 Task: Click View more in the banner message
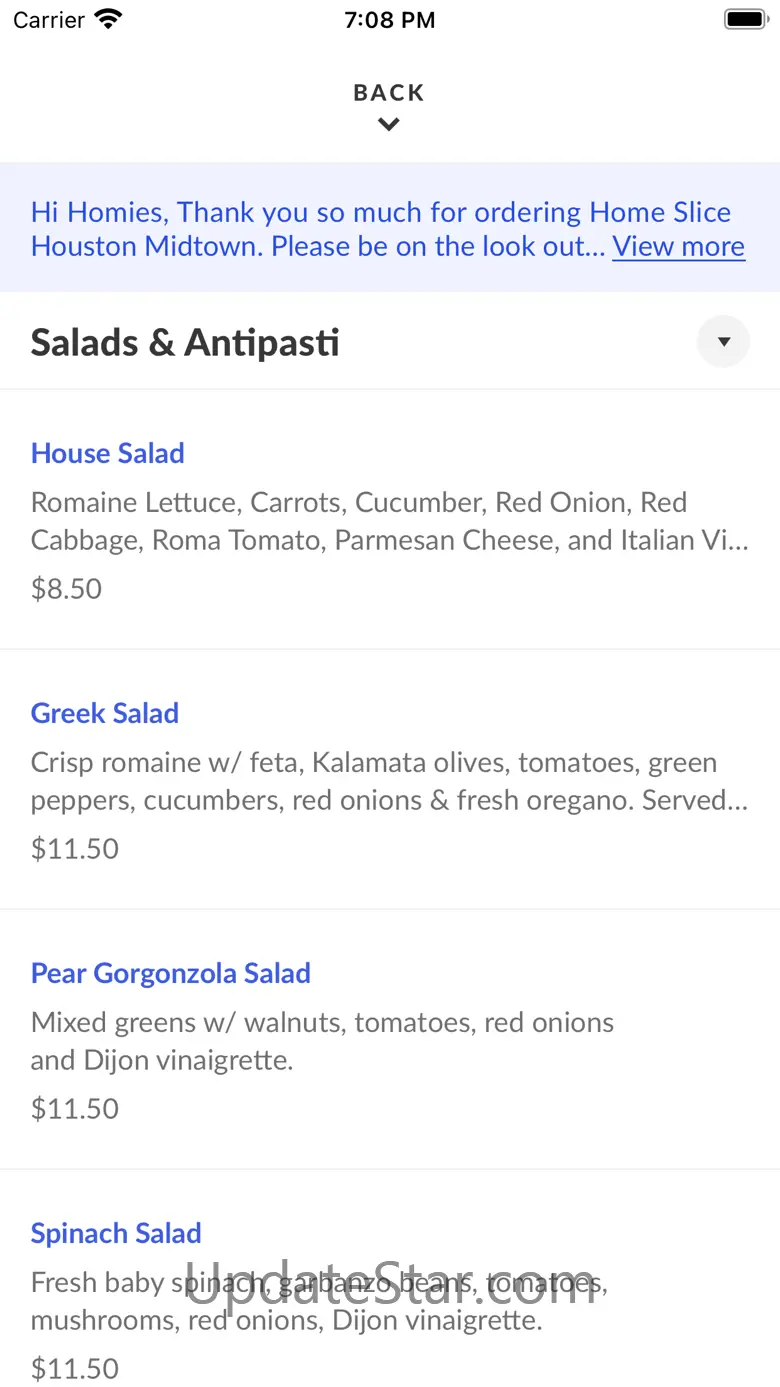coord(679,246)
